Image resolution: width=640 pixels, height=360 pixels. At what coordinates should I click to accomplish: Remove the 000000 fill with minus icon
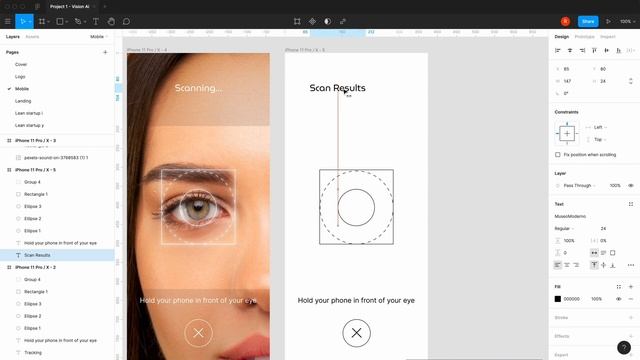click(631, 299)
